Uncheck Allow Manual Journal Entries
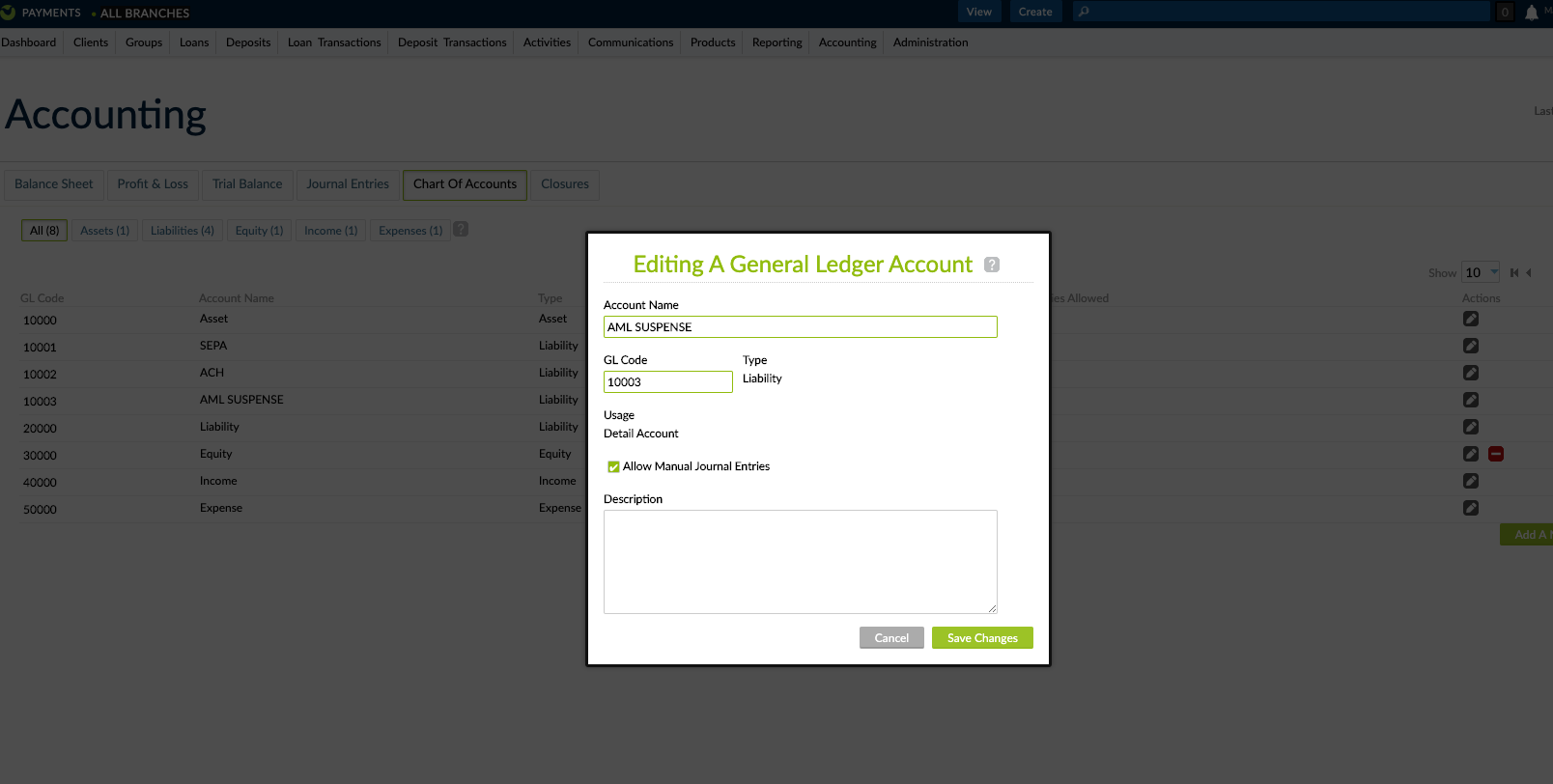The height and width of the screenshot is (784, 1553). (x=613, y=467)
